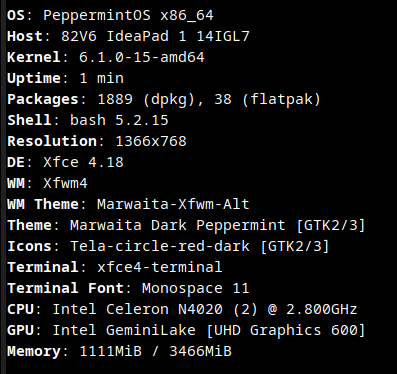Click the WM Theme Marwaita-Xfwm-Alt text
The height and width of the screenshot is (374, 397).
click(128, 204)
